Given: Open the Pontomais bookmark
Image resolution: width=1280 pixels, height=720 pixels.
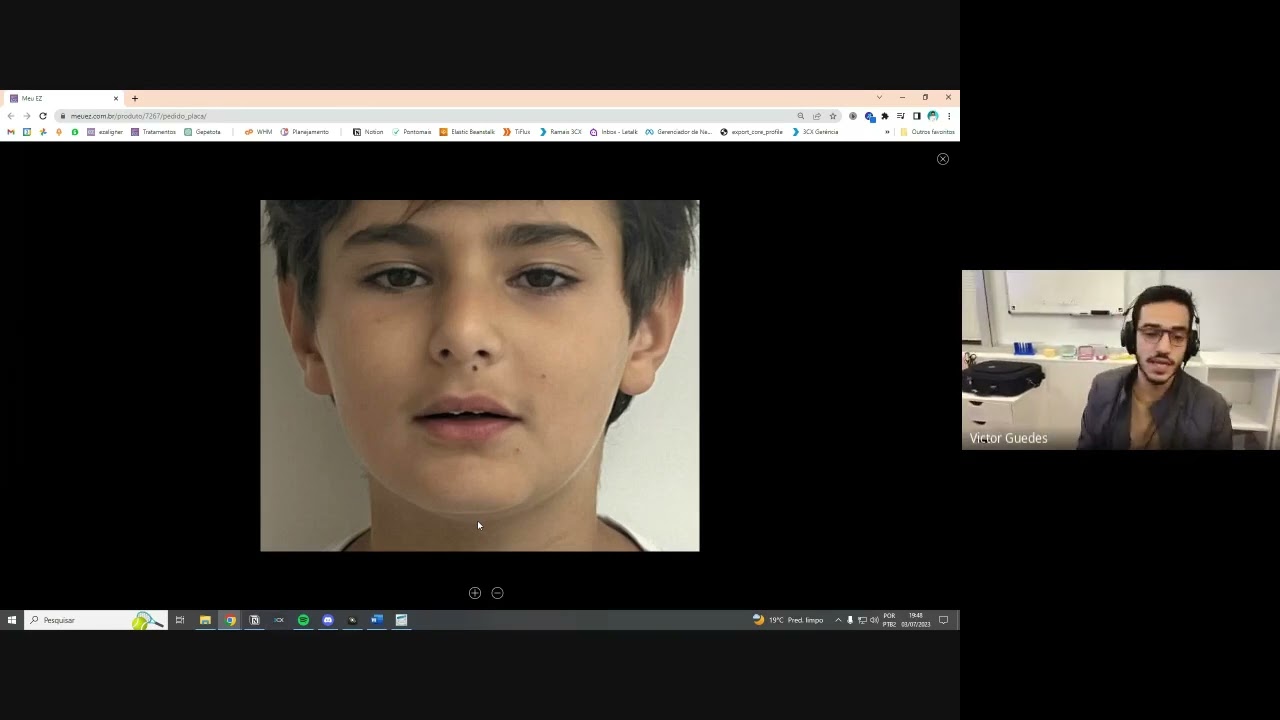Looking at the screenshot, I should click(411, 132).
